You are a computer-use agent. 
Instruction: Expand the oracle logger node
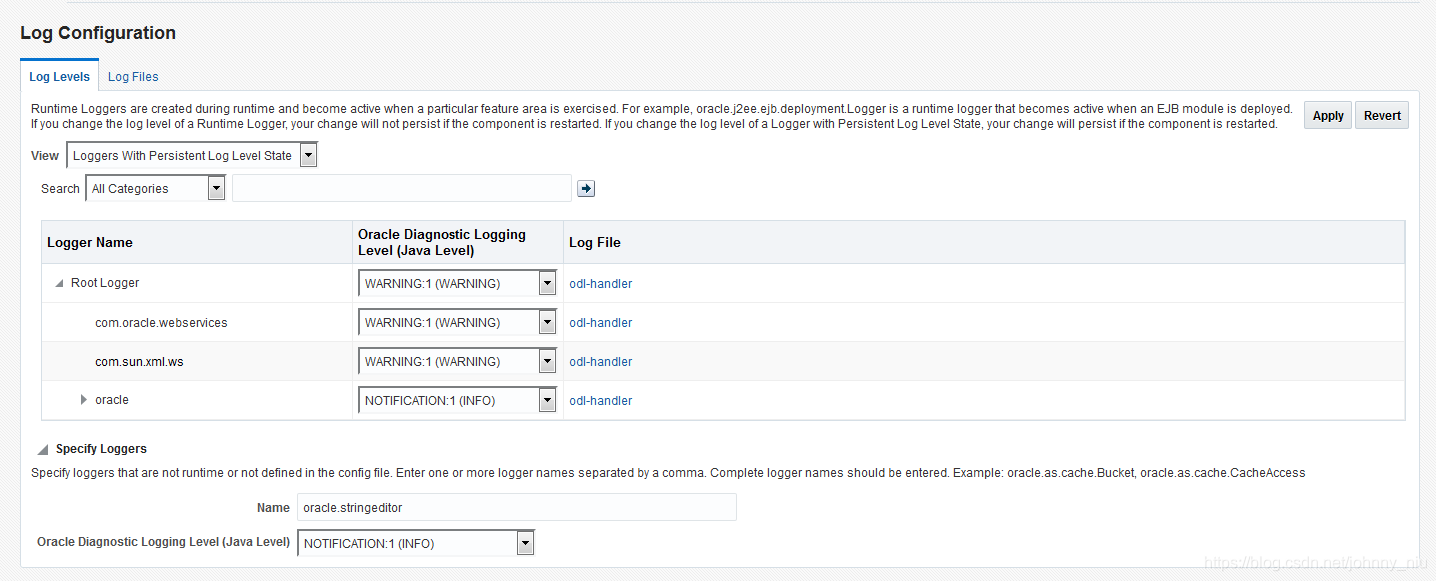pyautogui.click(x=84, y=400)
